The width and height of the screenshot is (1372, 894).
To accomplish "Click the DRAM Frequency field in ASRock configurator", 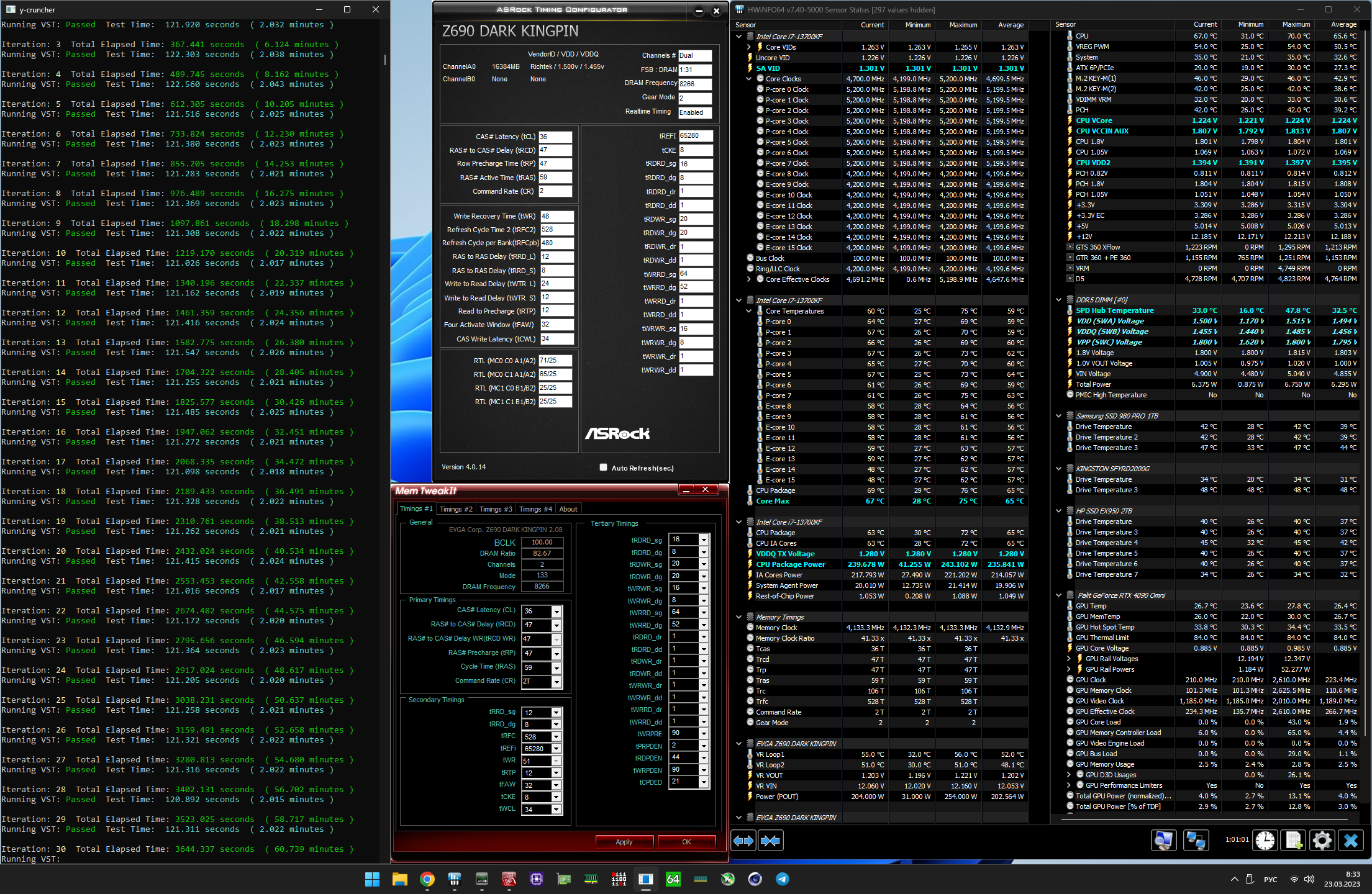I will (x=694, y=84).
